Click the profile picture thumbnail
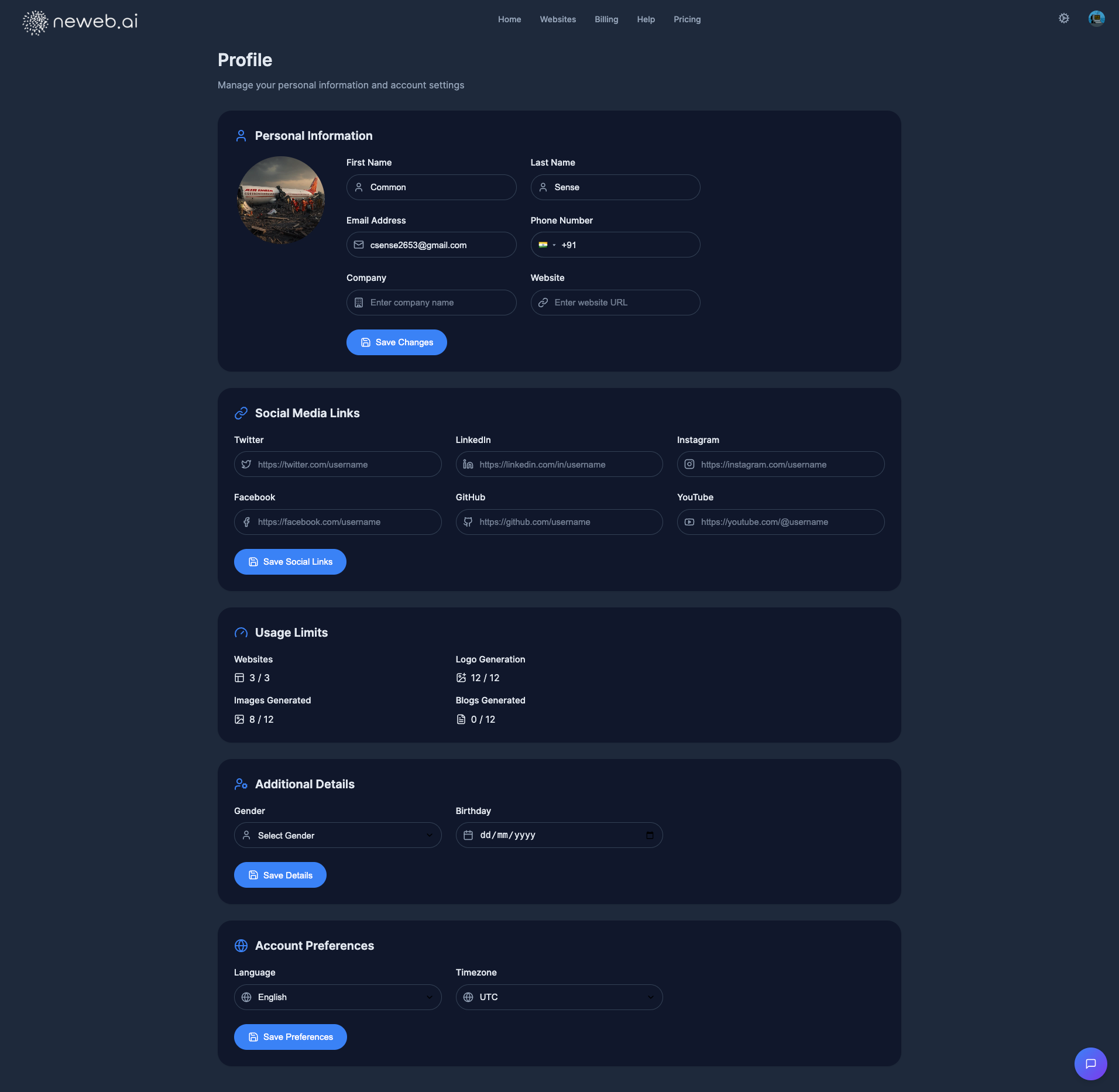The image size is (1119, 1092). 281,200
